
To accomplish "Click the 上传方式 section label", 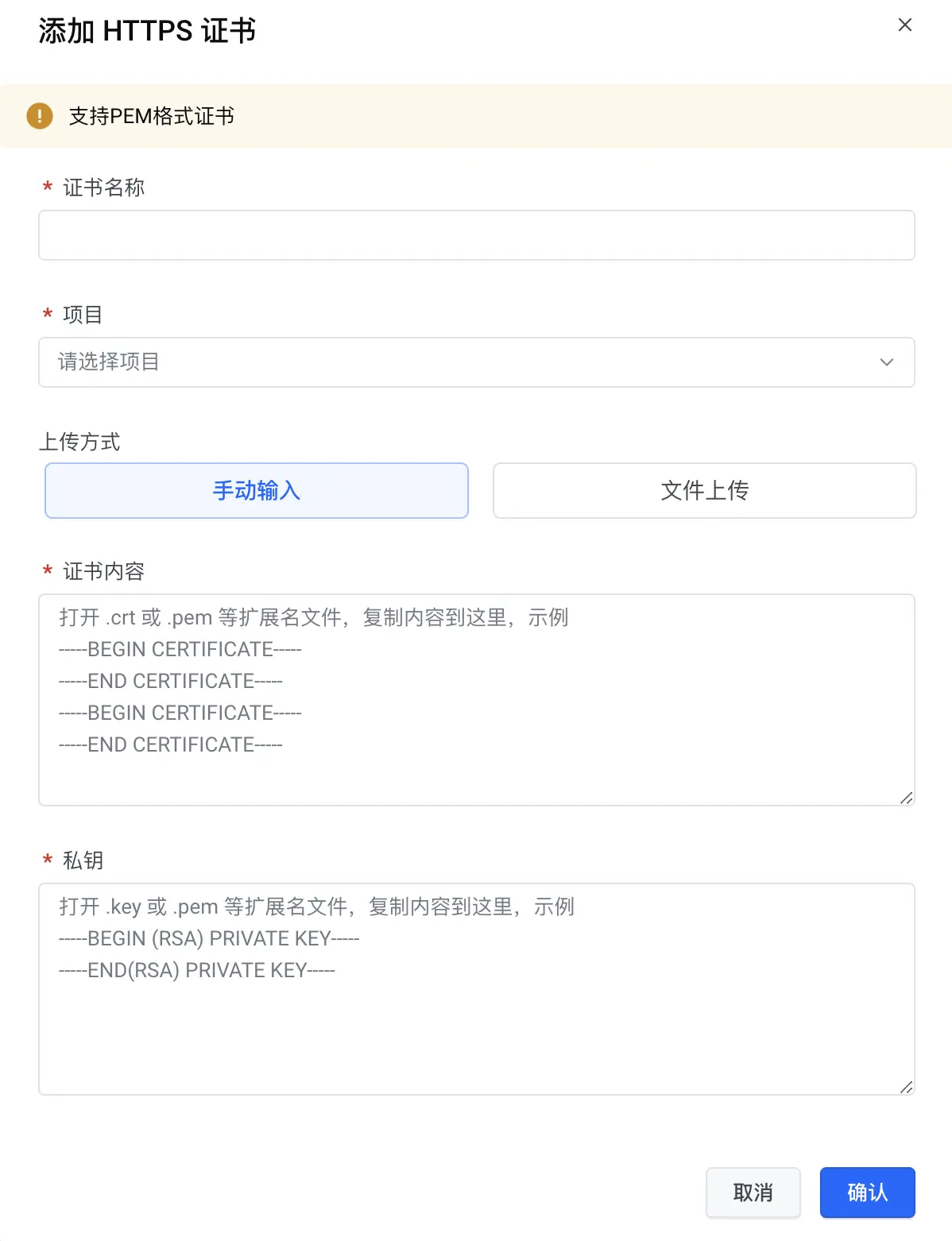I will [79, 442].
